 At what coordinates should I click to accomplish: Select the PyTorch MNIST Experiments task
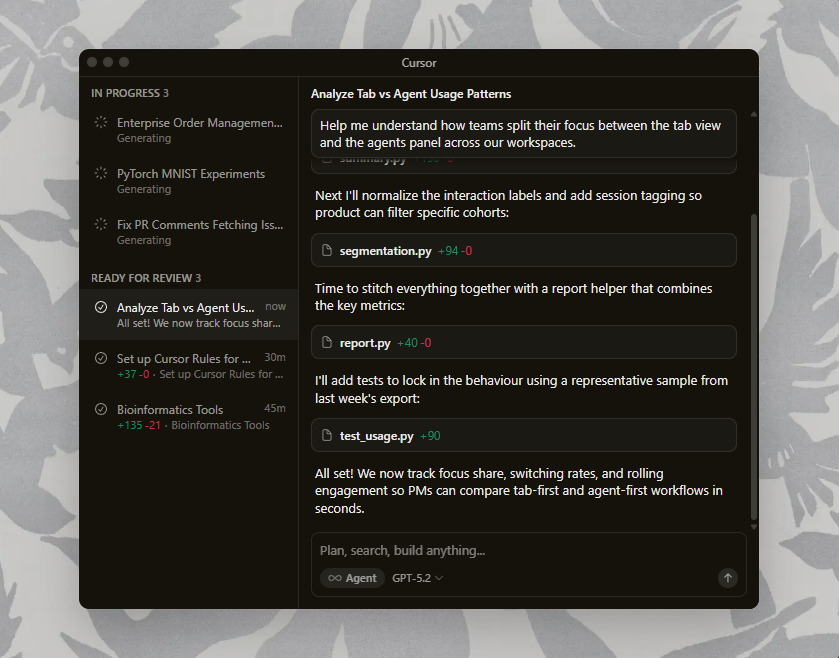click(189, 181)
